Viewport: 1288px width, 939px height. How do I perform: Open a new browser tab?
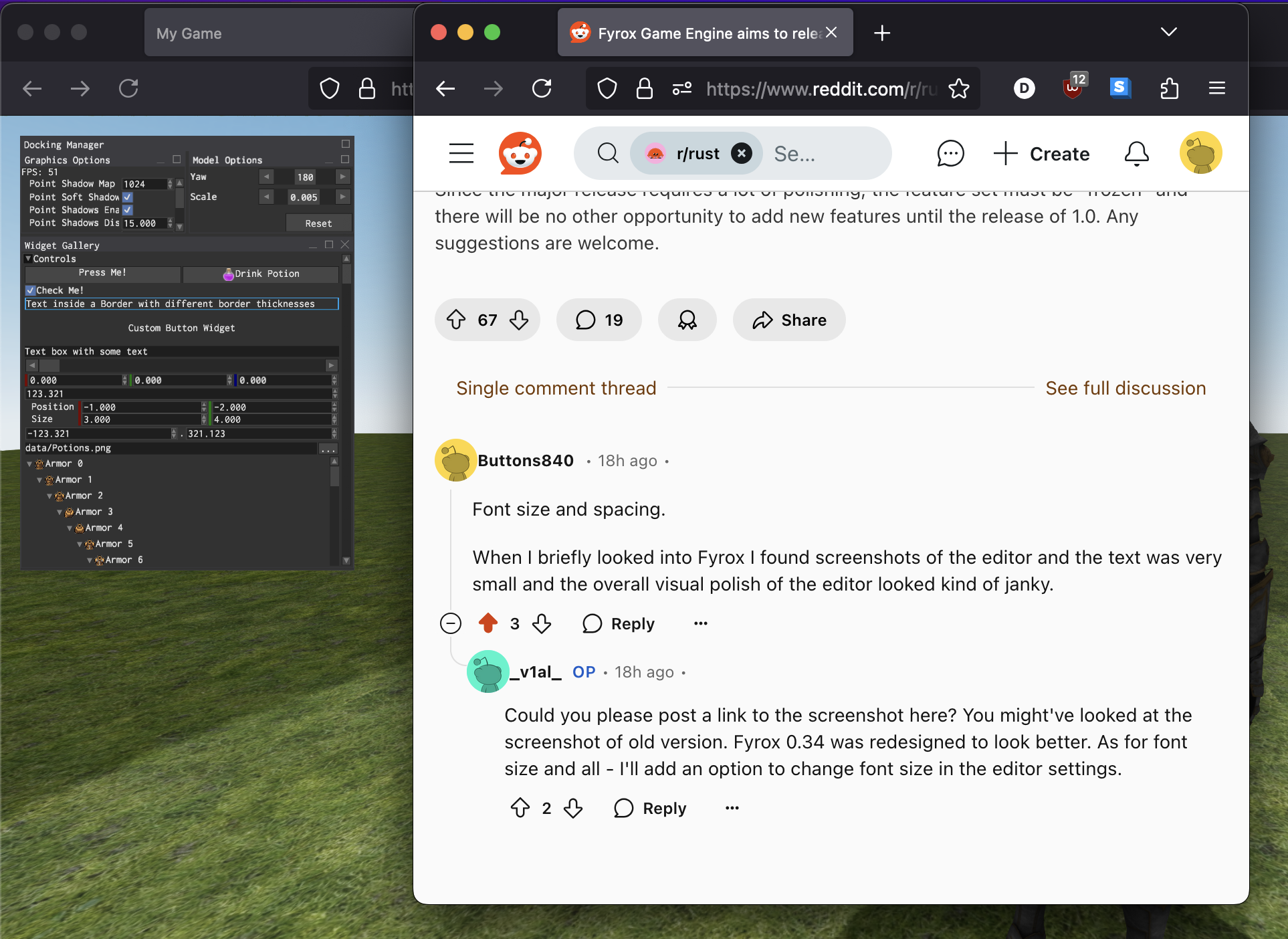click(882, 33)
